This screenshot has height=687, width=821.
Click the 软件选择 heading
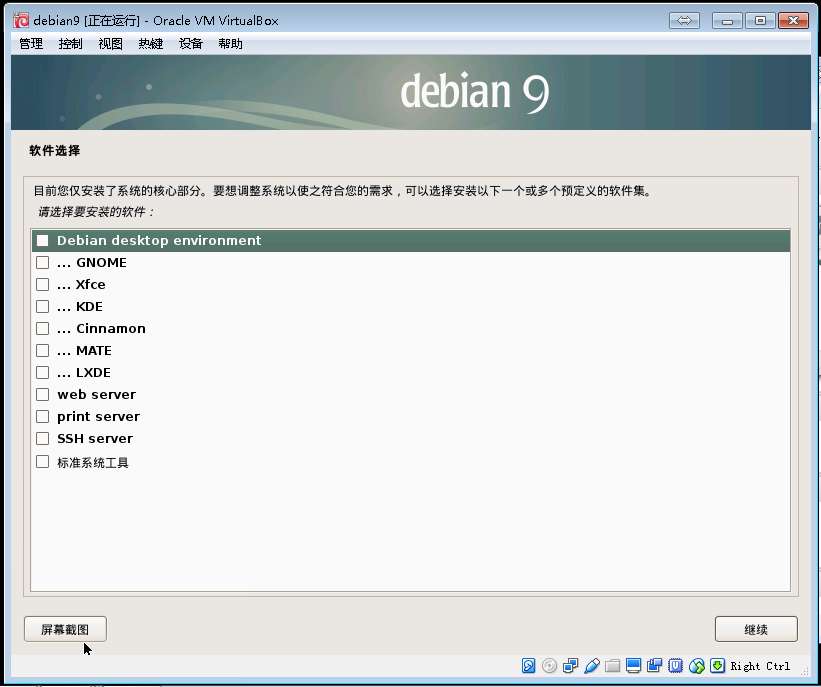[54, 151]
